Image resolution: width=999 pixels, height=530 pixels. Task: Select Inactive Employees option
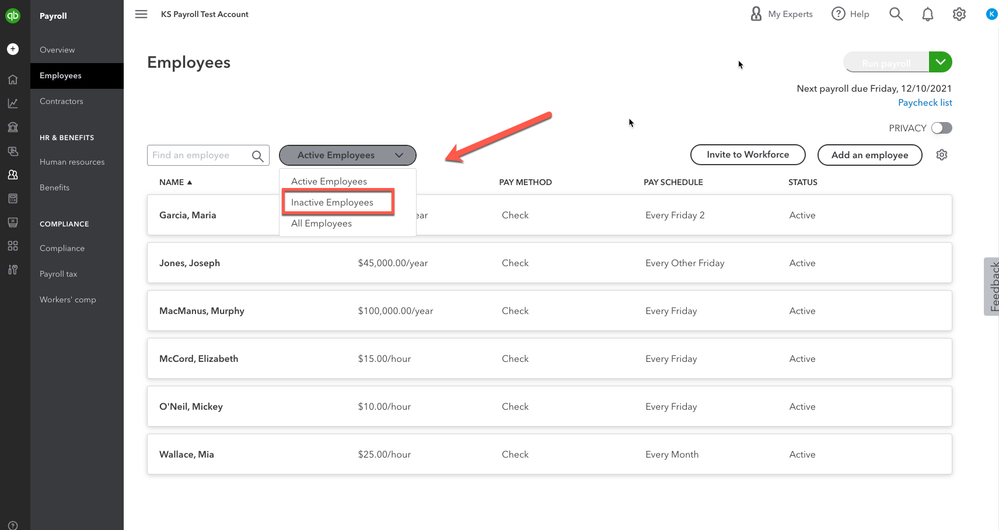click(332, 203)
